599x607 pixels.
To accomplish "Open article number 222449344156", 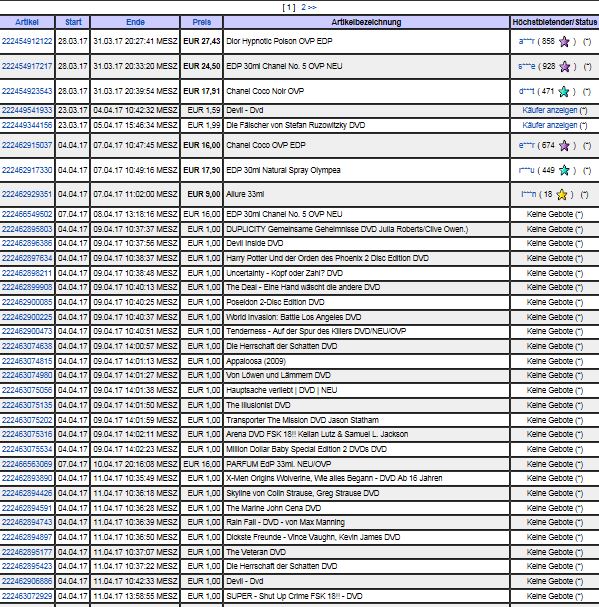I will coord(27,125).
